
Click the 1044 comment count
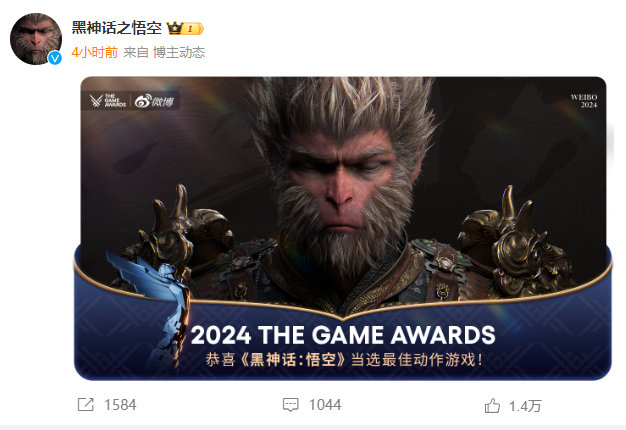(x=325, y=405)
